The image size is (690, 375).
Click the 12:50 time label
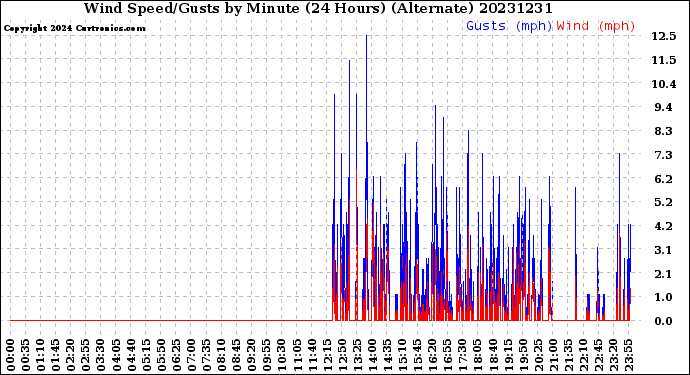342,355
